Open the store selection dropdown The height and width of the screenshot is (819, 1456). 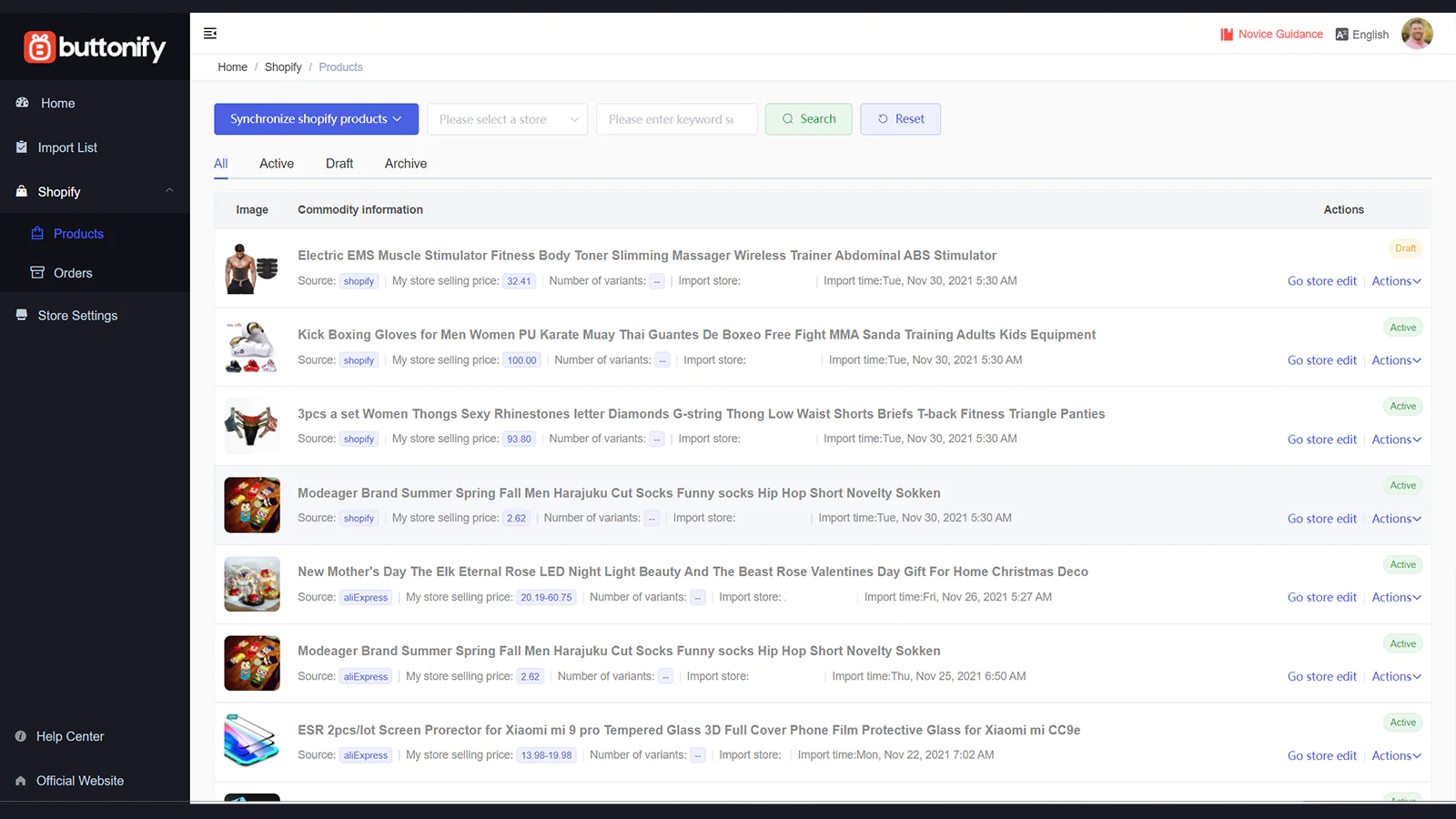coord(507,119)
